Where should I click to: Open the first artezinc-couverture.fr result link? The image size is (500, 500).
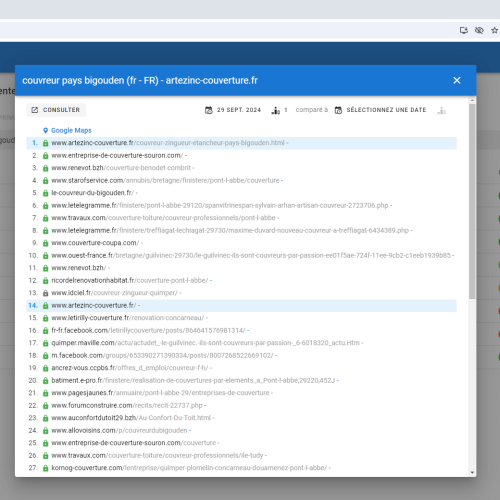(168, 143)
